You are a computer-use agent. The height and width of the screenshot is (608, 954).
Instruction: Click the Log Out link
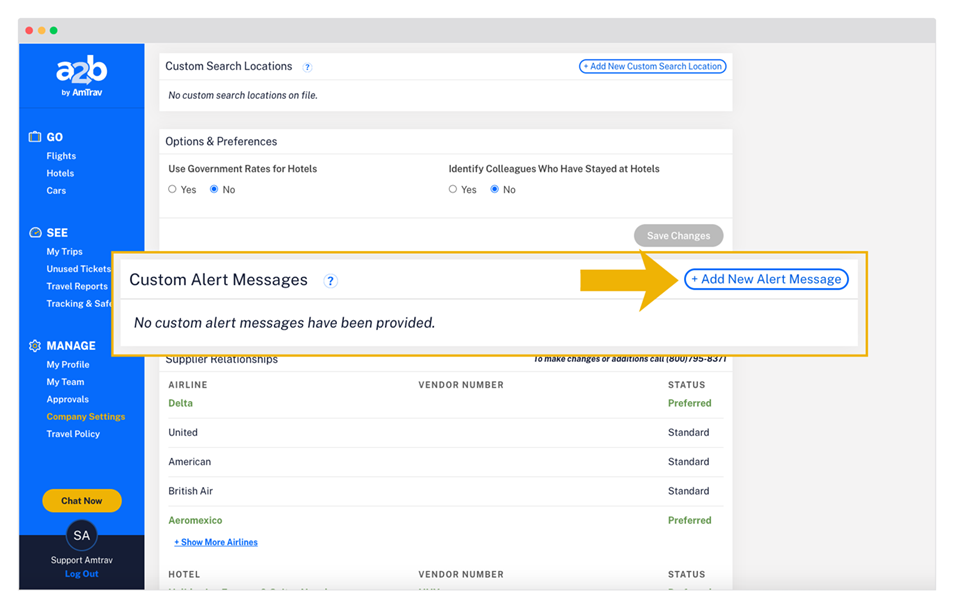pos(81,574)
